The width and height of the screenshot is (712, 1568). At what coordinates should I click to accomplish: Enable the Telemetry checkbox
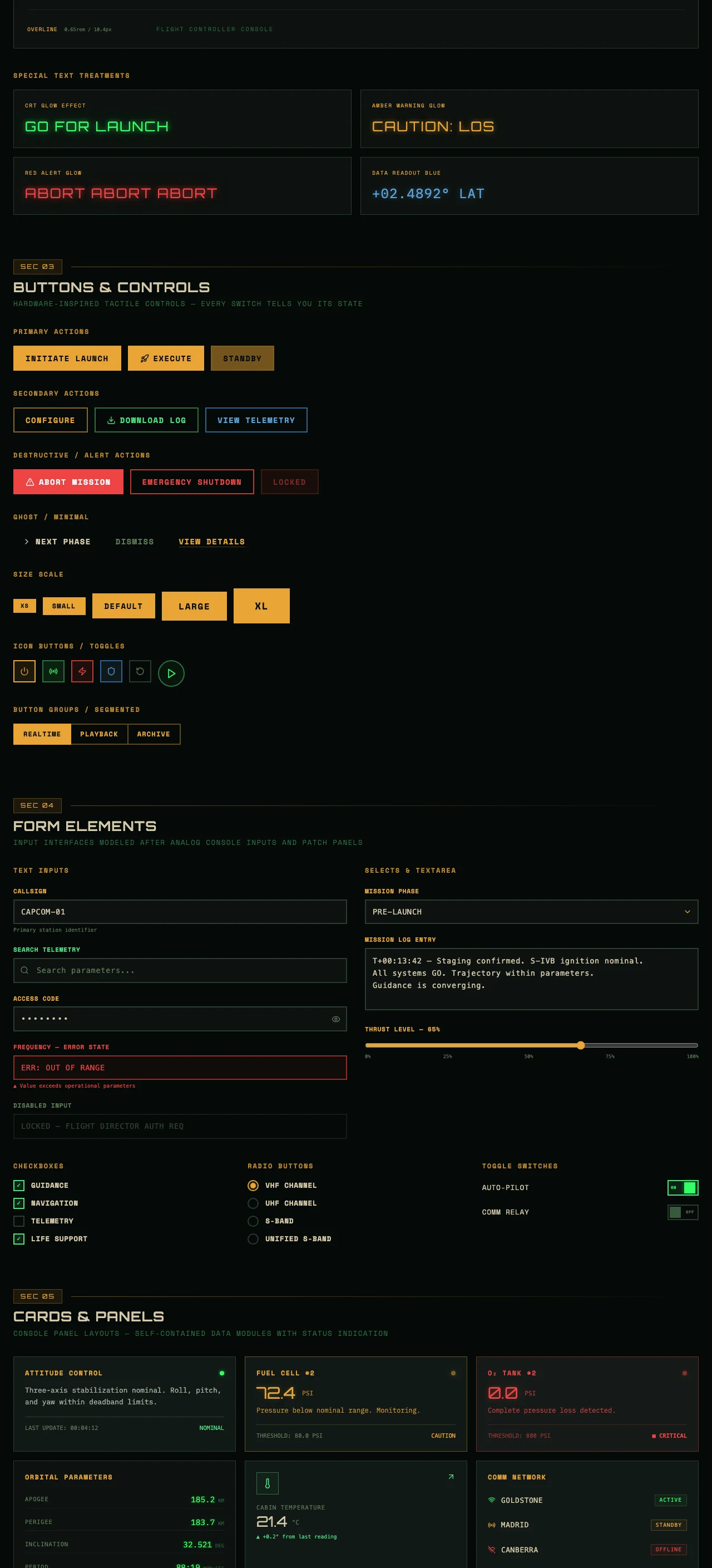[19, 1221]
